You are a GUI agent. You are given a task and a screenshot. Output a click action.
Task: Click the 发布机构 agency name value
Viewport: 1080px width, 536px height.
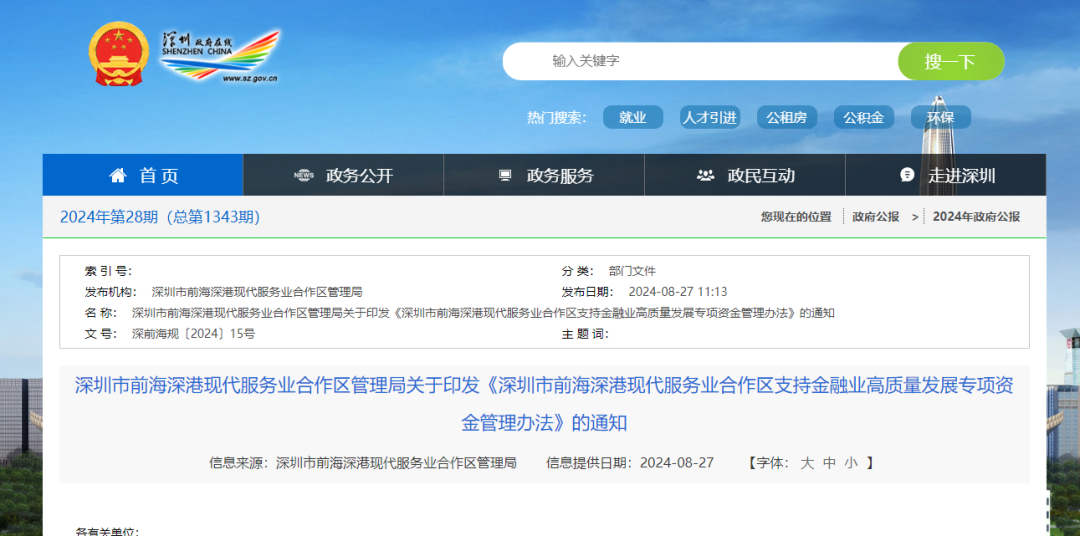point(257,291)
